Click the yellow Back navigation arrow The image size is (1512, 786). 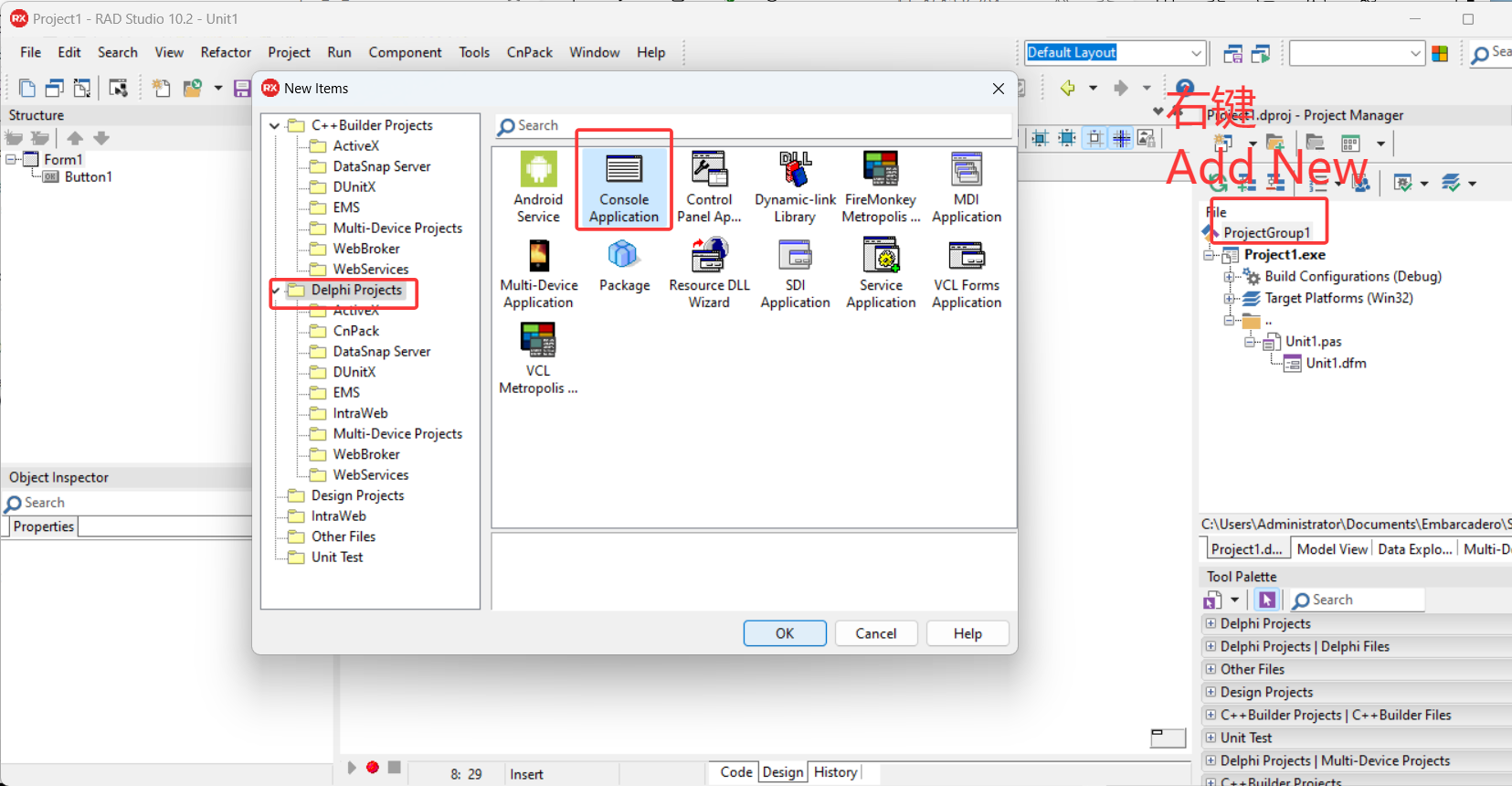pyautogui.click(x=1067, y=88)
